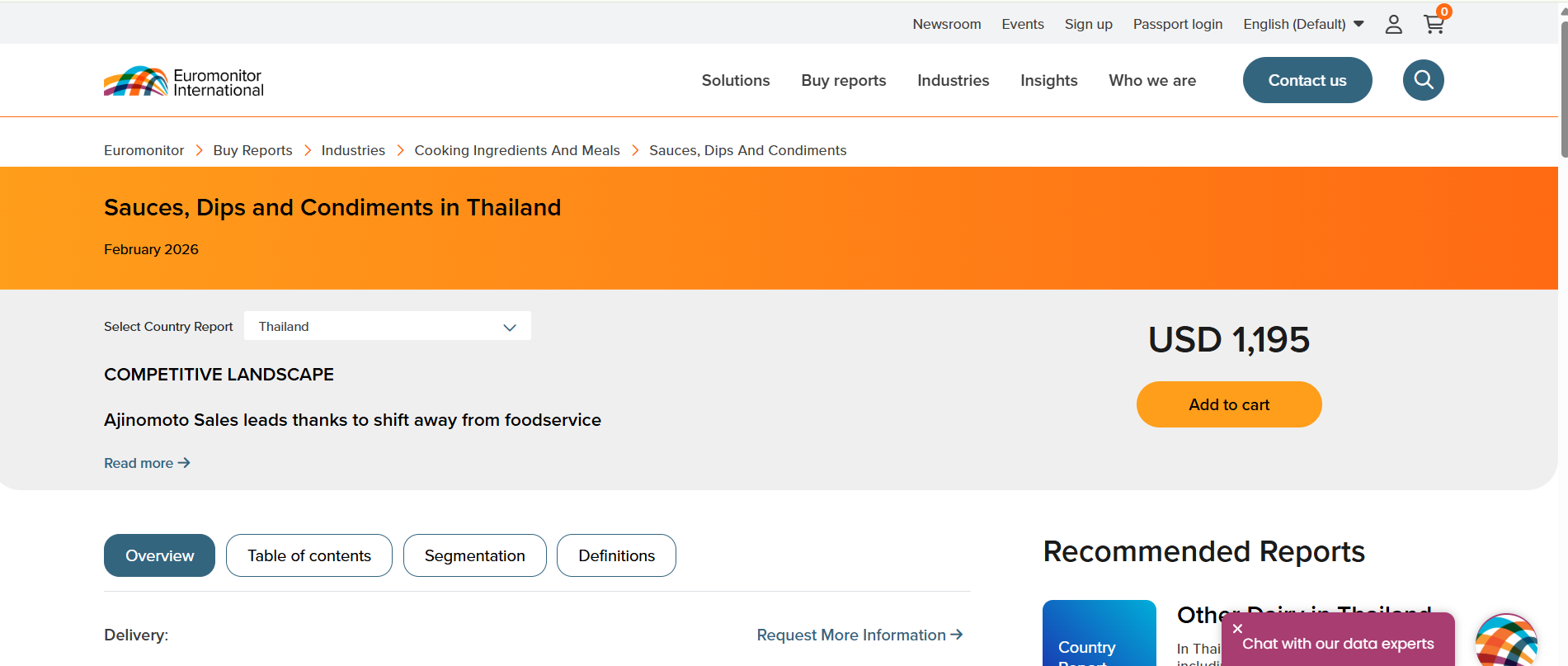Click the Sauces, Dips and Condiments in Thailand title

[x=332, y=207]
